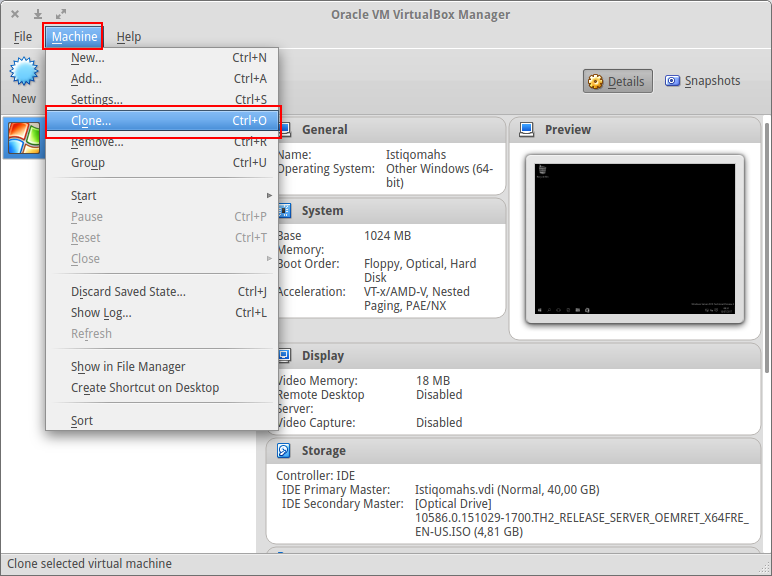Viewport: 772px width, 576px height.
Task: Click the Preview section header
Action: (x=635, y=129)
